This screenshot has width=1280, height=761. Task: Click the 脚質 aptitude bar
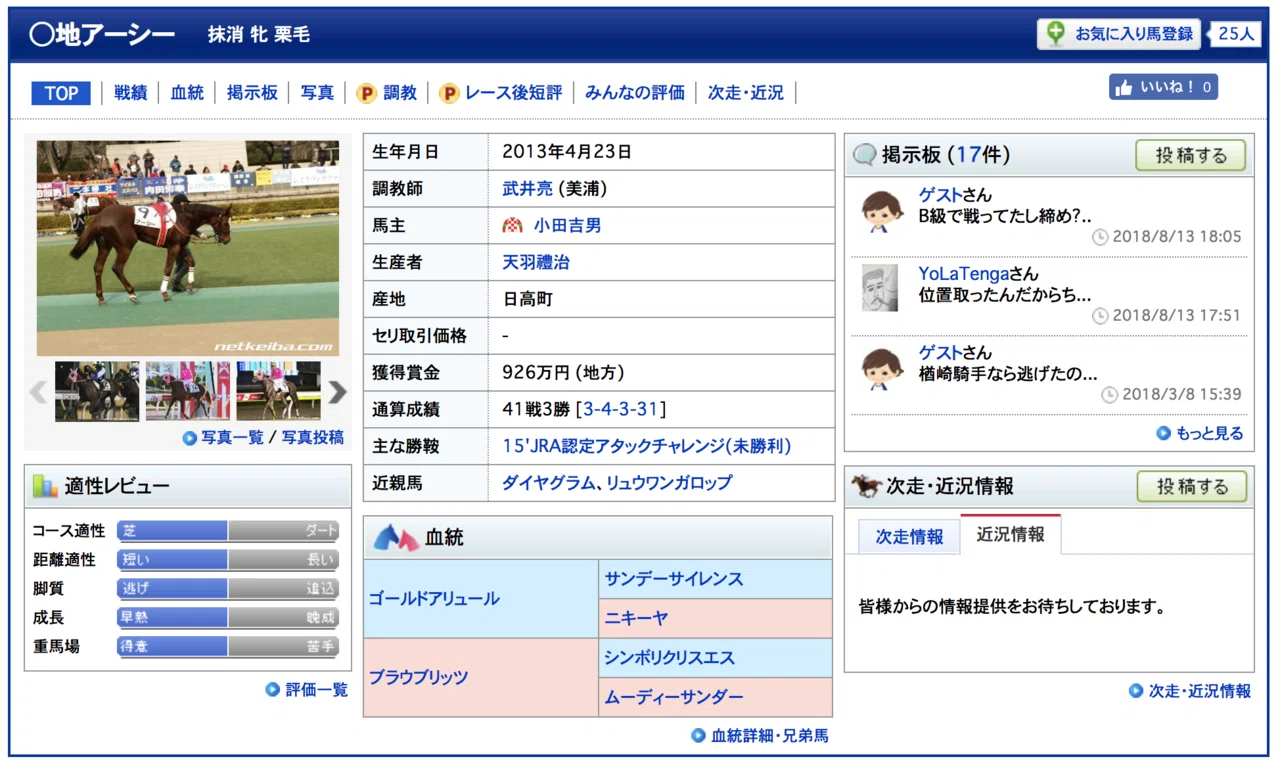click(228, 589)
